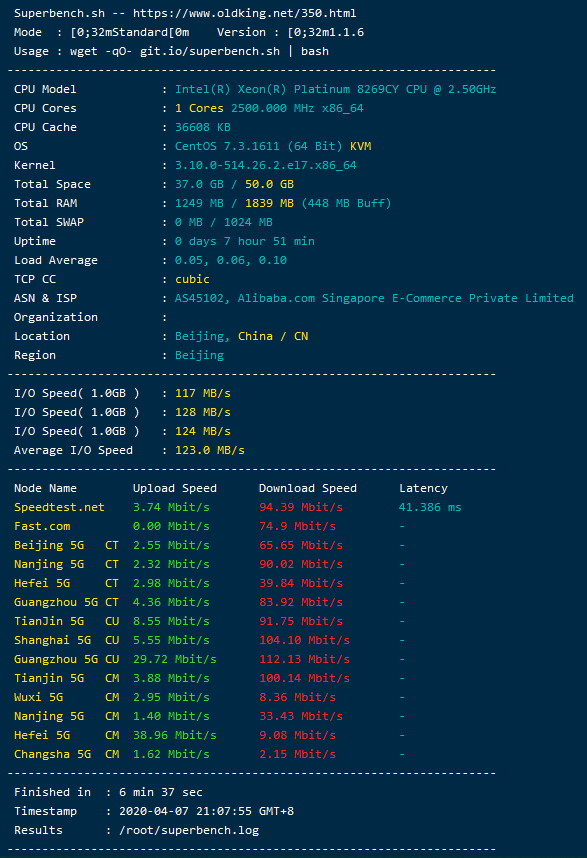The height and width of the screenshot is (858, 587).
Task: Click the Download Speed column header
Action: 307,488
